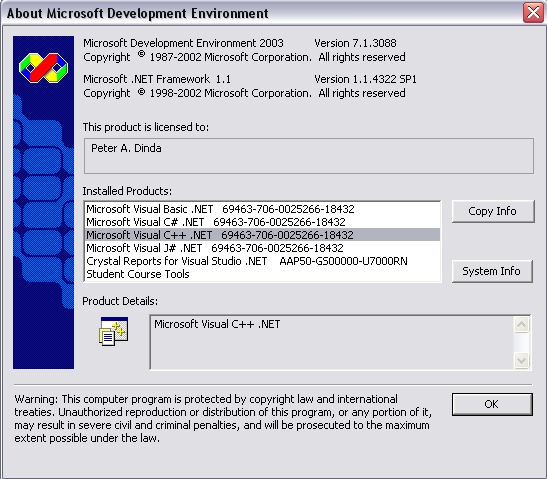This screenshot has height=479, width=547.
Task: Click the Visual Studio infinity logo icon
Action: [x=43, y=68]
